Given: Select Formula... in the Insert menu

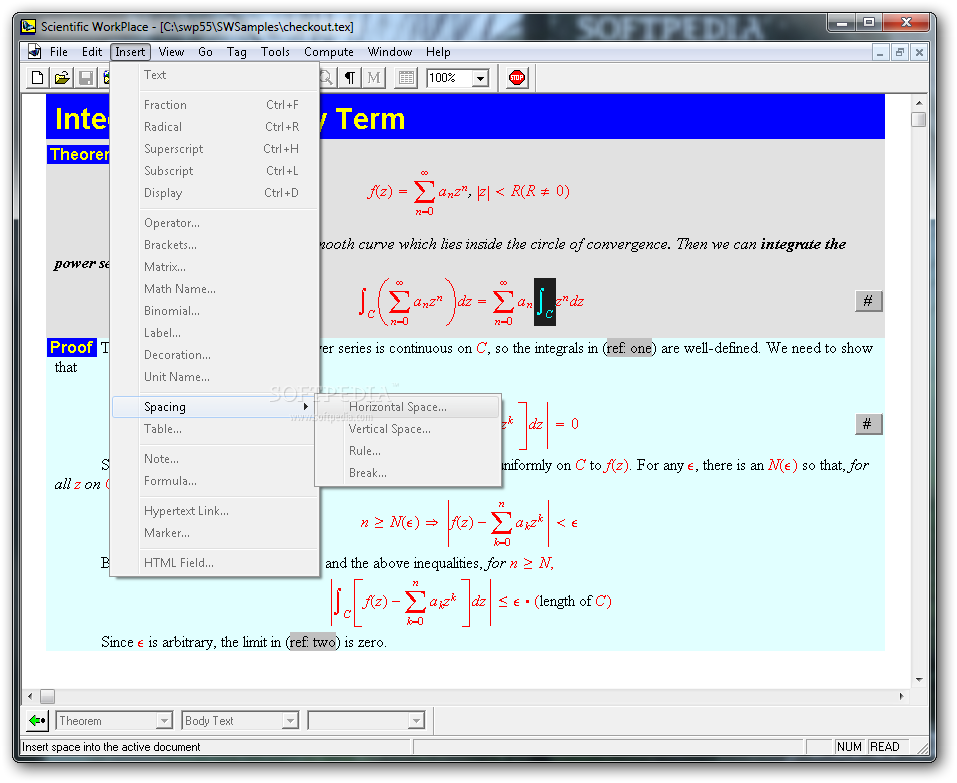Looking at the screenshot, I should (215, 481).
